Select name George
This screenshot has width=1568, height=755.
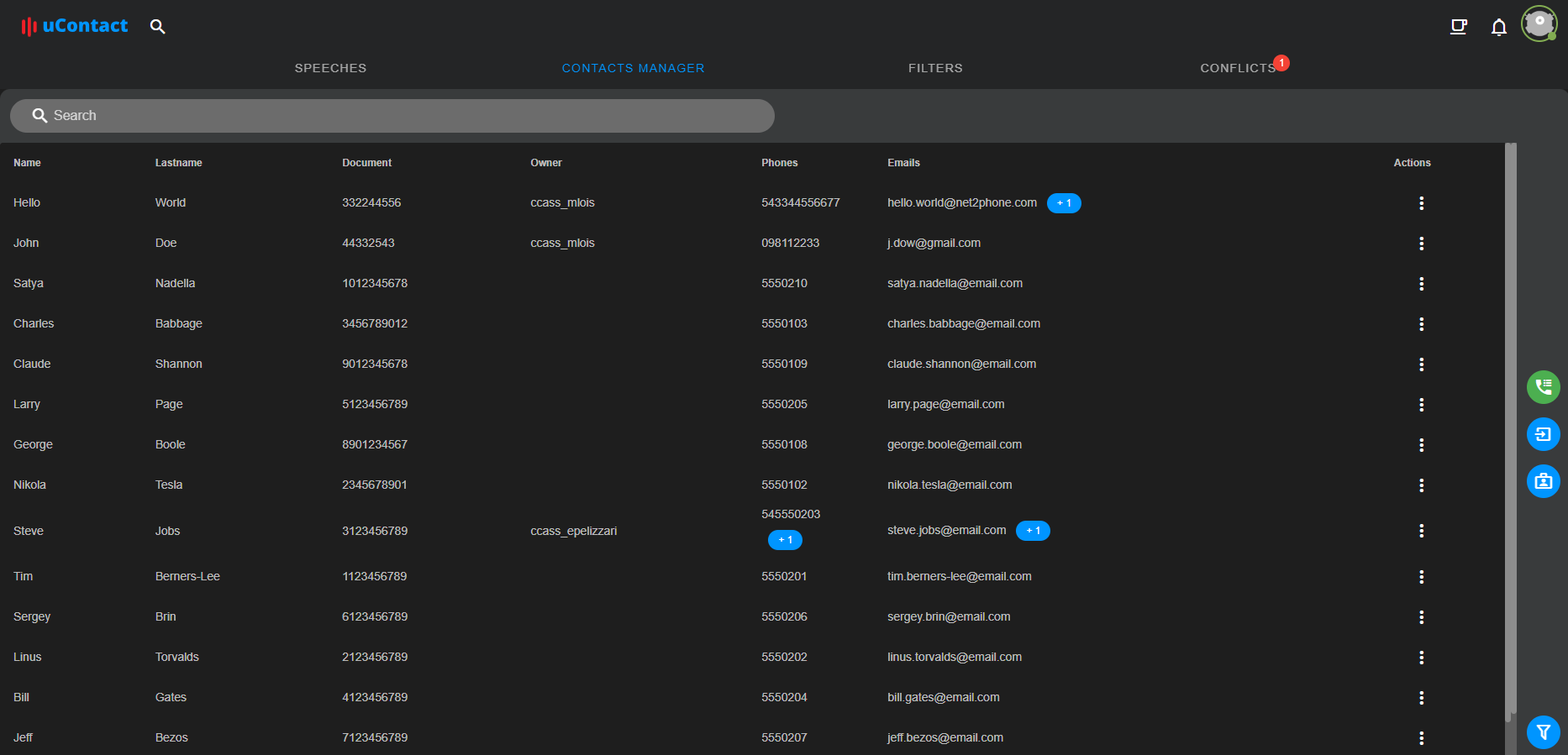pyautogui.click(x=33, y=444)
